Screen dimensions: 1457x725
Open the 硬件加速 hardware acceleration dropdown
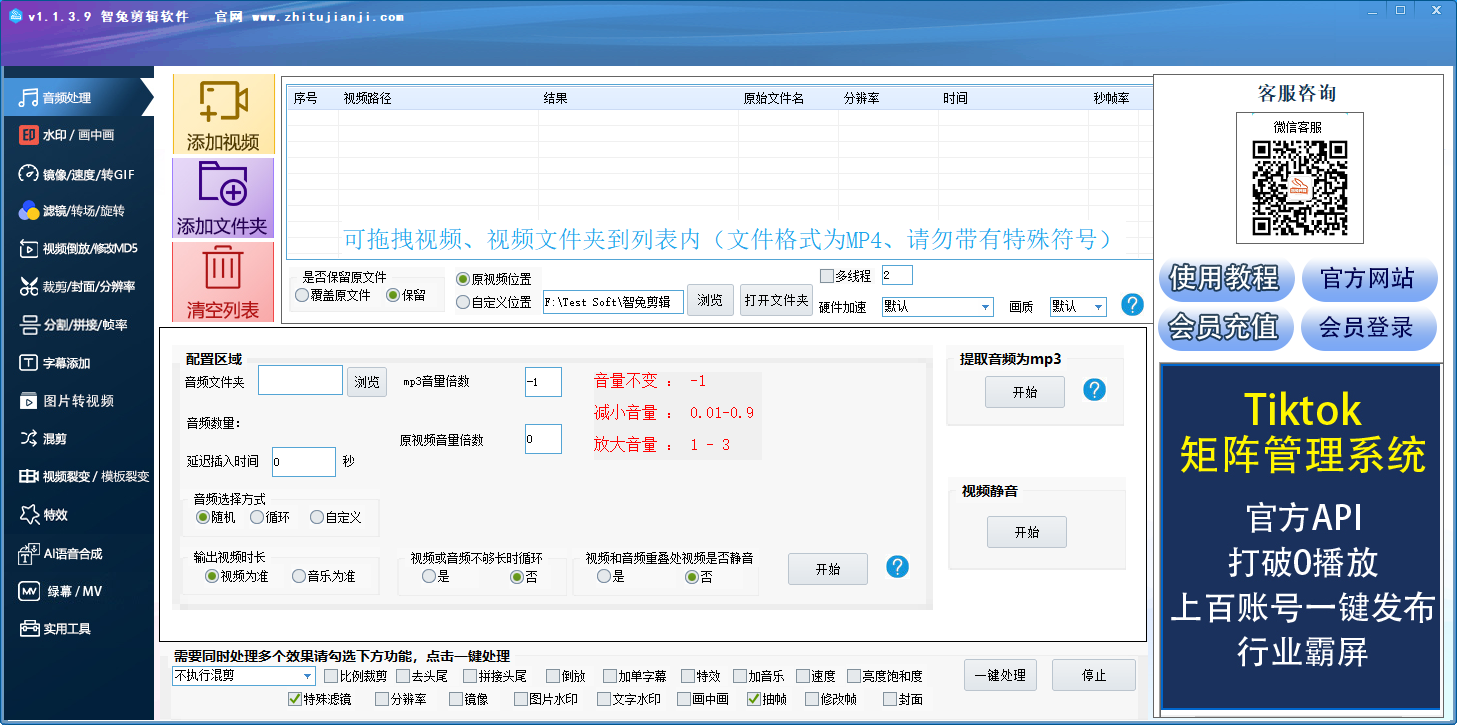point(936,307)
